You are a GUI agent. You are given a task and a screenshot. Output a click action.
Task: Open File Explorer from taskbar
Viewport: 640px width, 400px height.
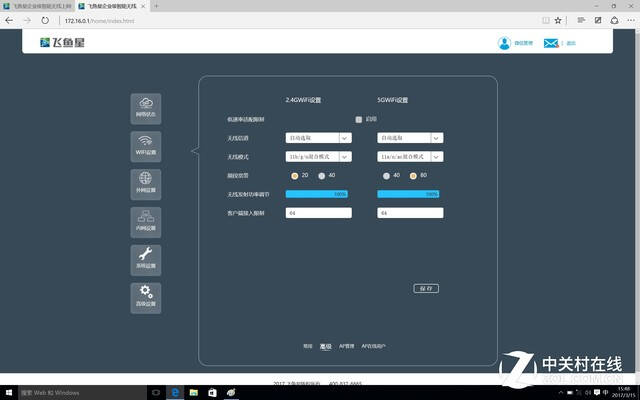193,393
